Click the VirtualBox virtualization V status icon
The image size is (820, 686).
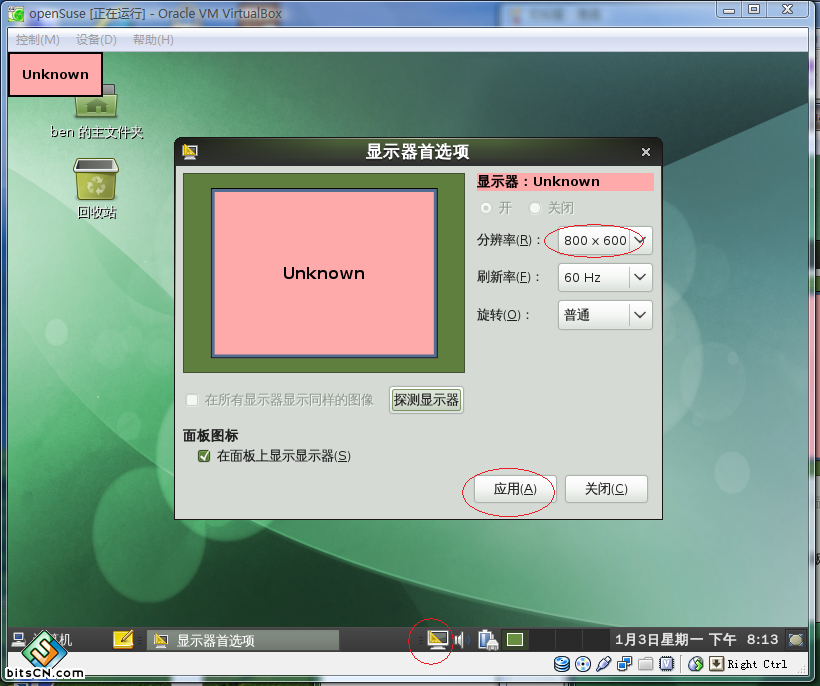(666, 664)
